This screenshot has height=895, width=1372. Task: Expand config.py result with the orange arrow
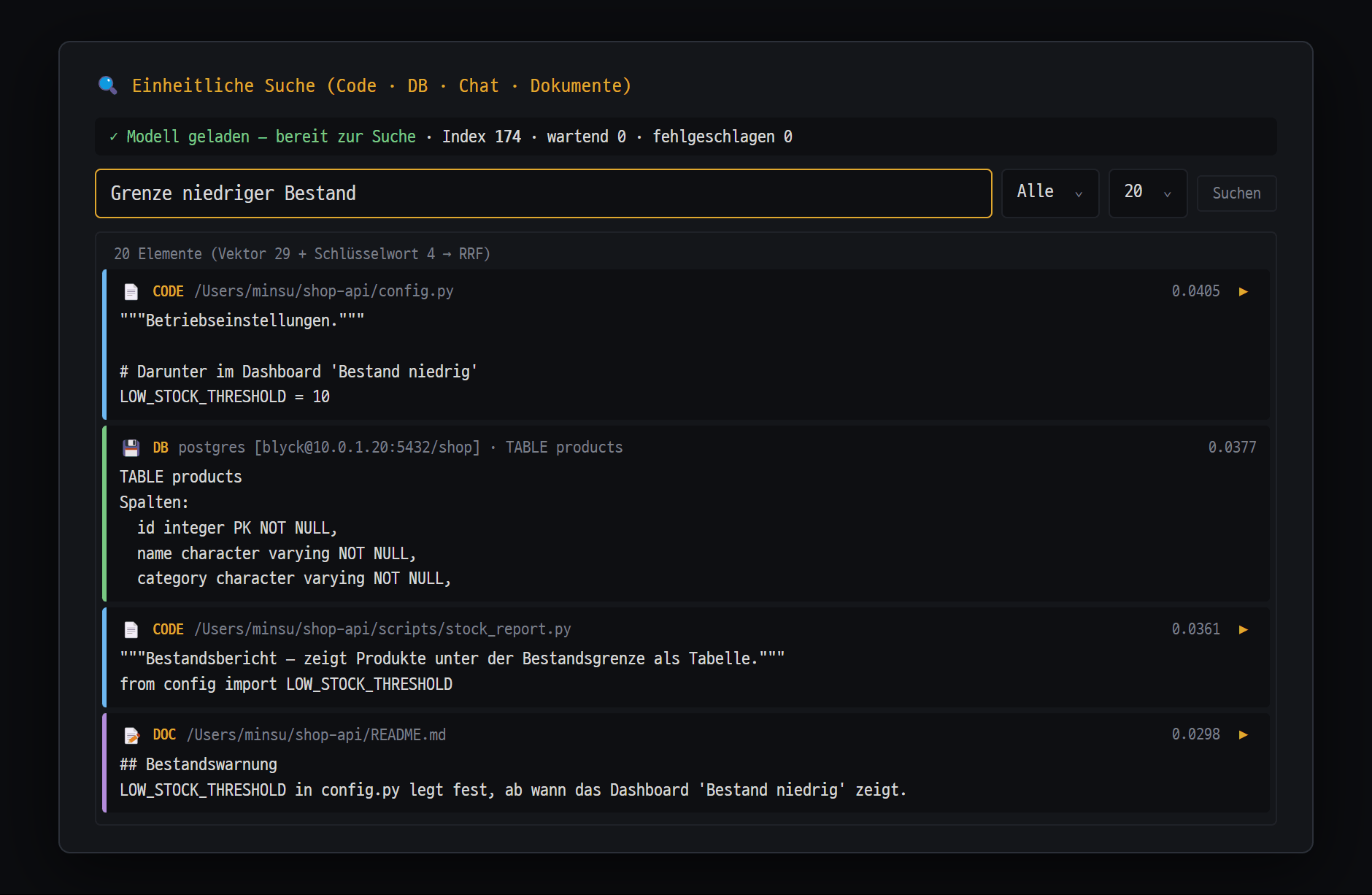pyautogui.click(x=1244, y=292)
